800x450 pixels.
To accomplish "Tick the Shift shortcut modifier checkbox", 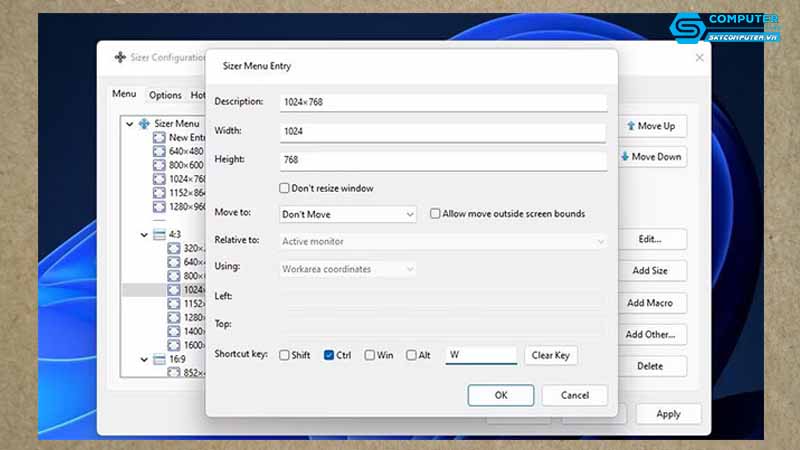I will coord(285,355).
